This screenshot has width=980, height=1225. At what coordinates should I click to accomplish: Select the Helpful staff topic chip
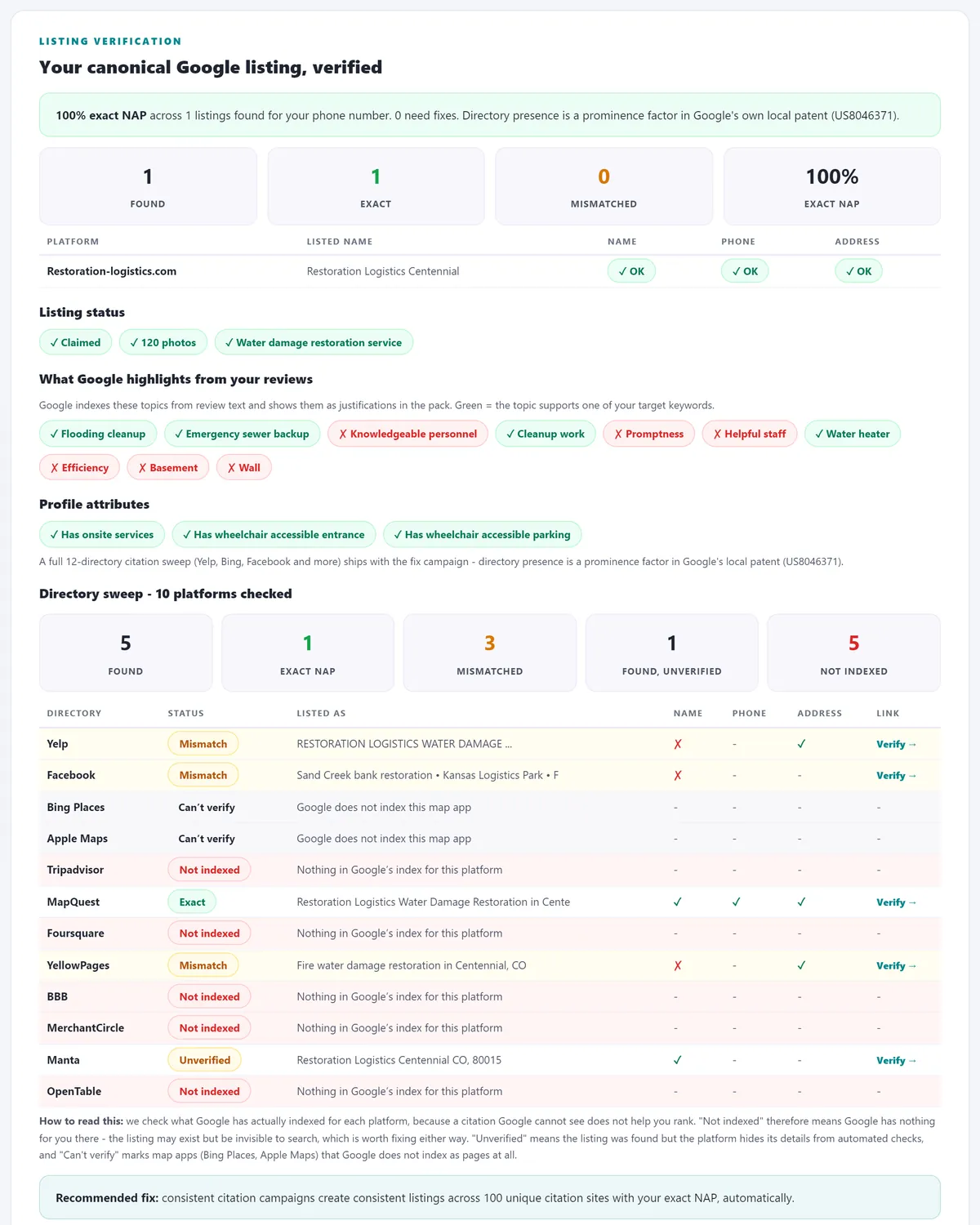tap(750, 434)
